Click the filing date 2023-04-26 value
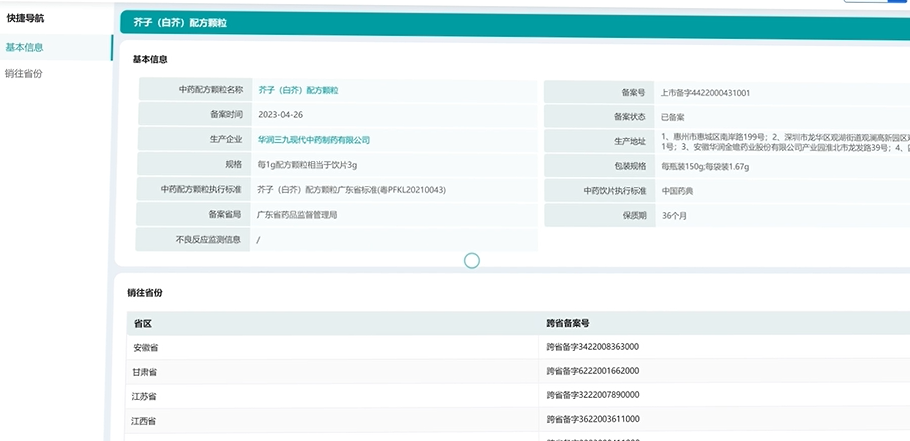The width and height of the screenshot is (910, 441). [280, 115]
